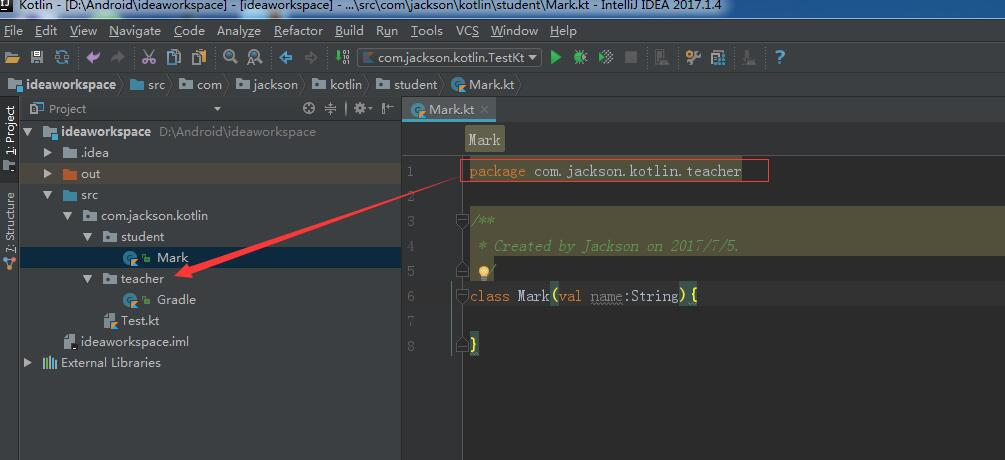Viewport: 1005px width, 460px height.
Task: Run the app with green play button
Action: [556, 58]
